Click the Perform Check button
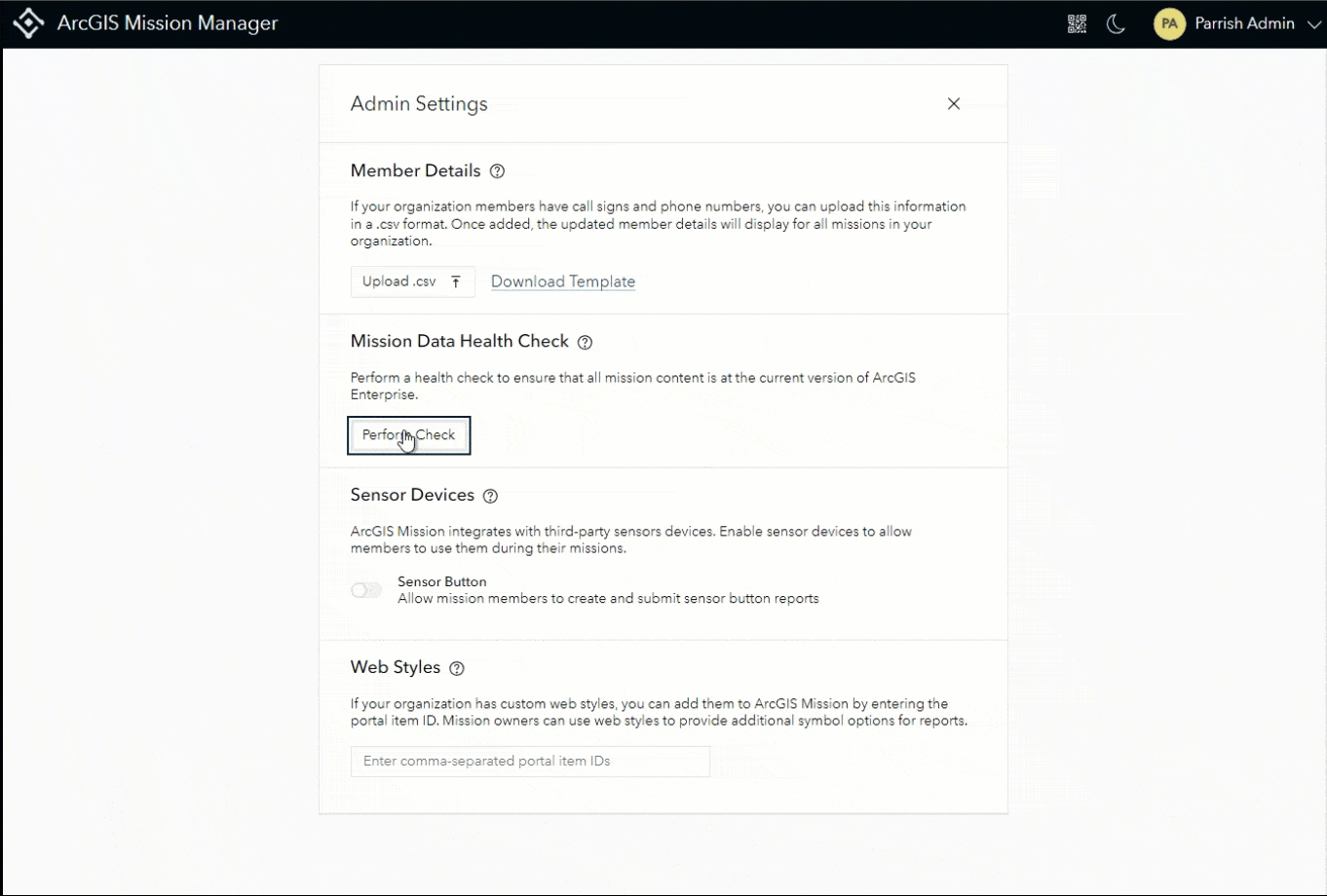1327x896 pixels. 409,435
